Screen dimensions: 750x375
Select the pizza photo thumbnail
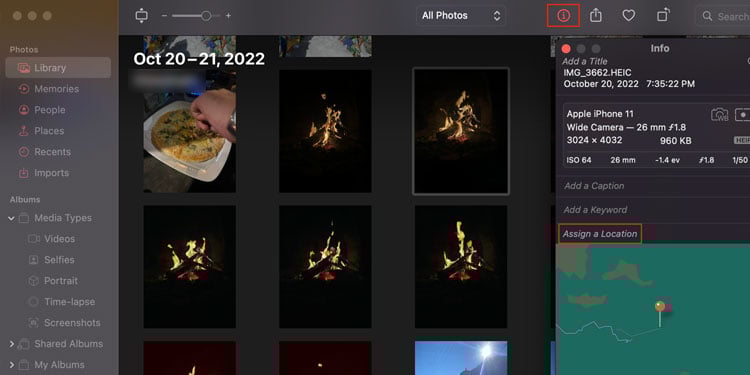pos(189,131)
